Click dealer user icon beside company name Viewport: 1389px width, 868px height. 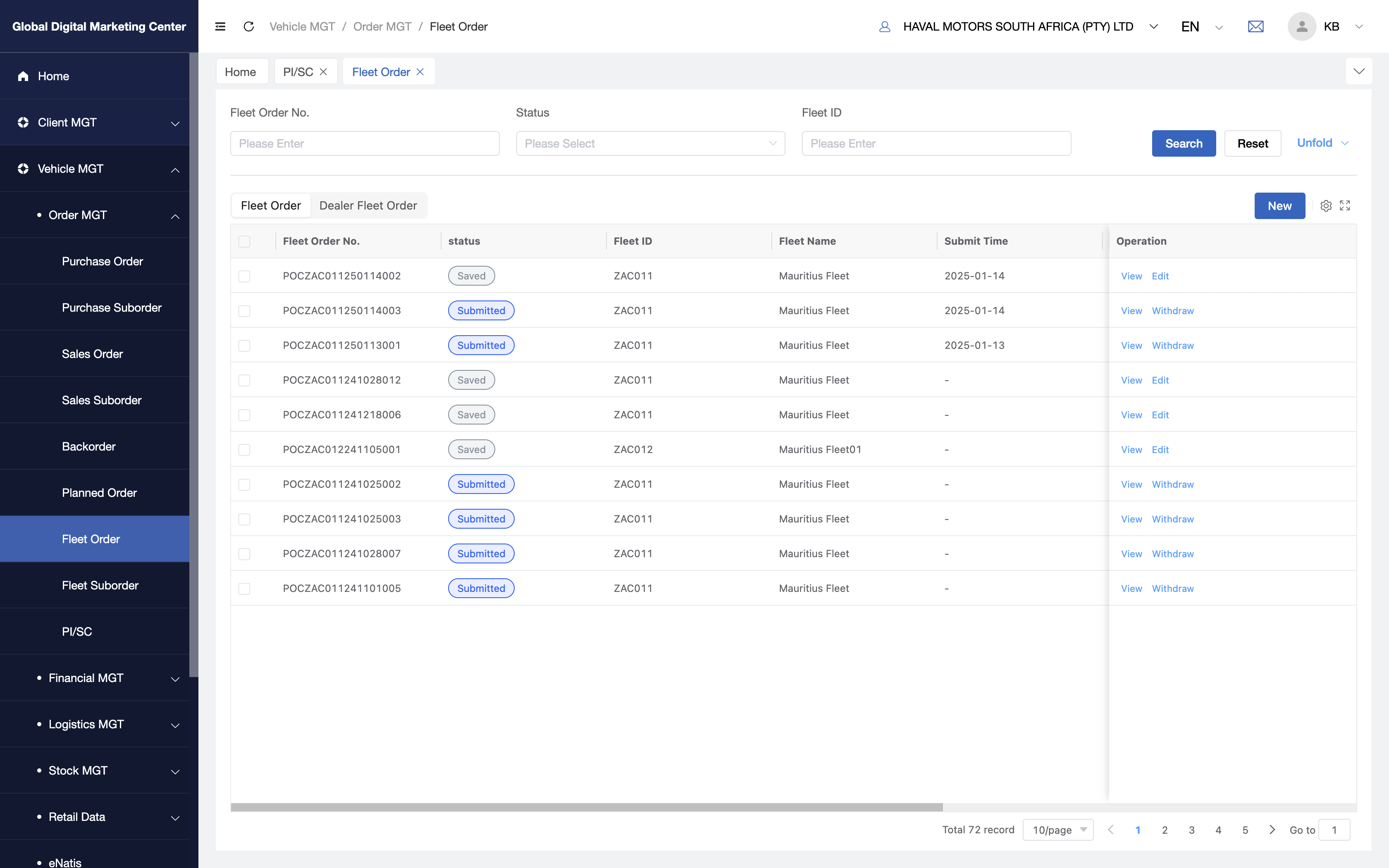coord(885,26)
